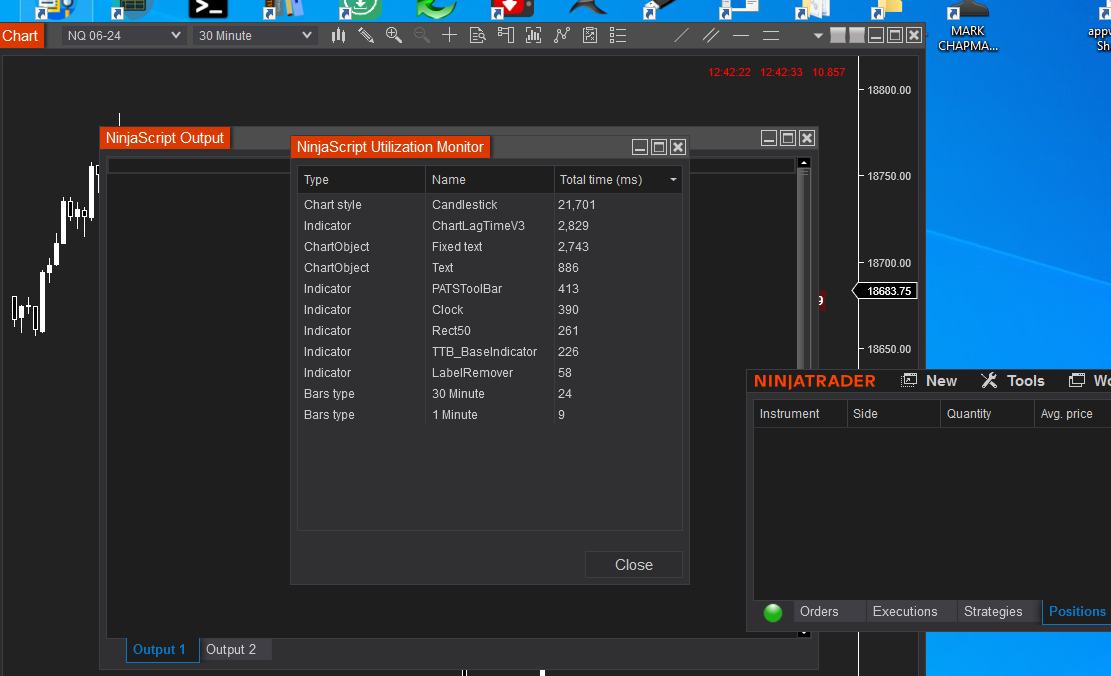Click the New menu window icon in NinjaTrader
This screenshot has width=1111, height=676.
tap(908, 381)
